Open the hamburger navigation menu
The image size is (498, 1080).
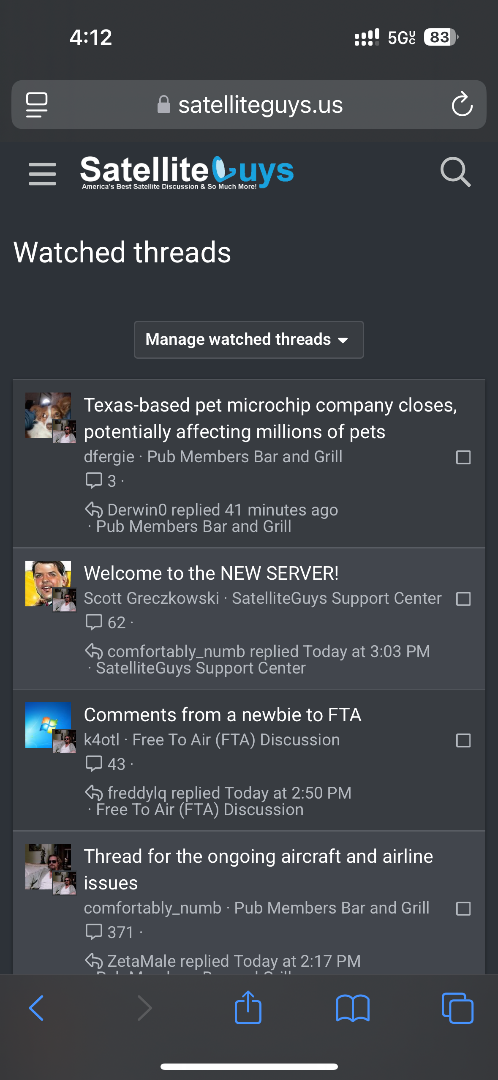[x=42, y=174]
